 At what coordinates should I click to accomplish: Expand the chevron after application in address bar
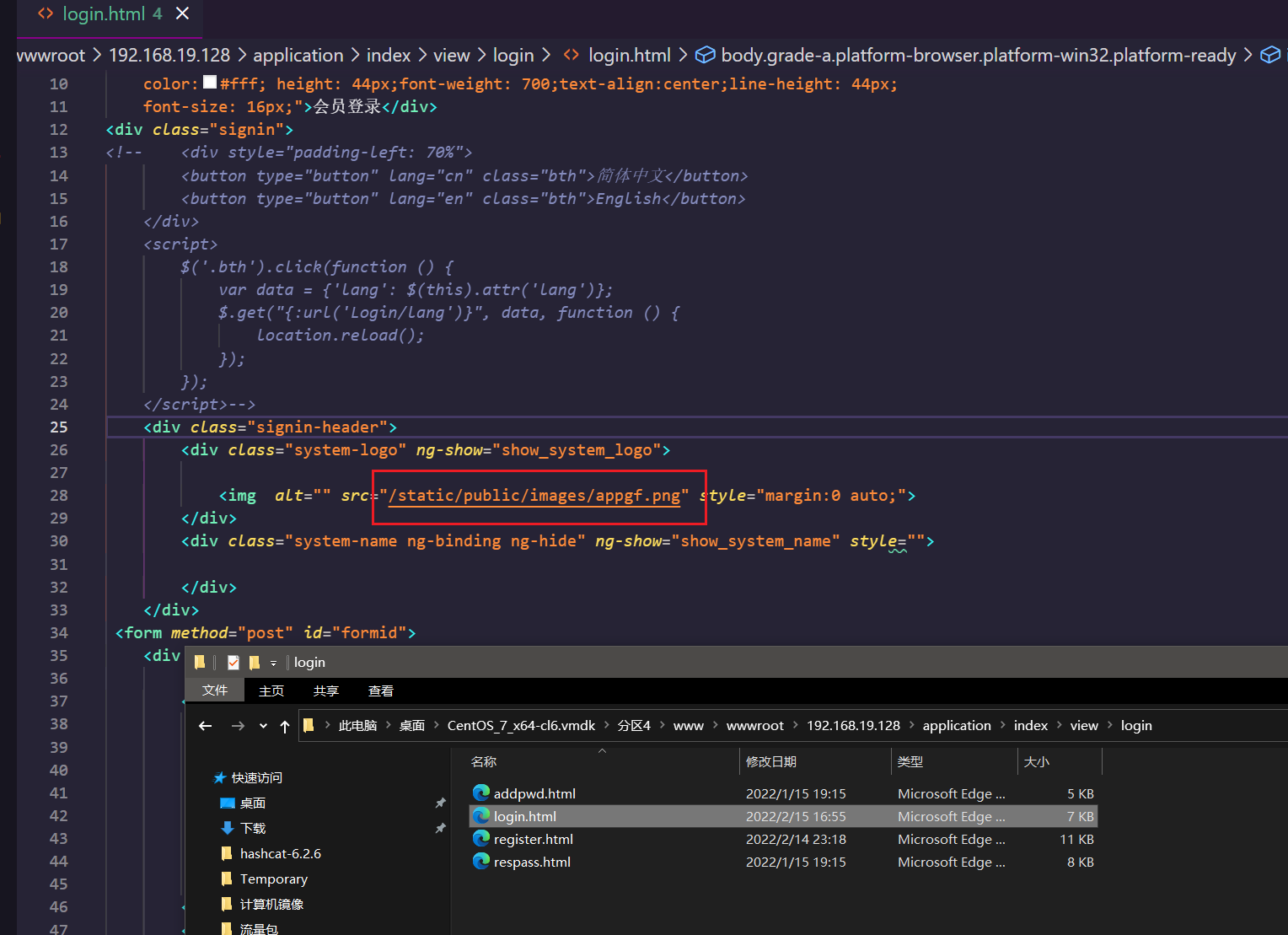(x=1002, y=725)
